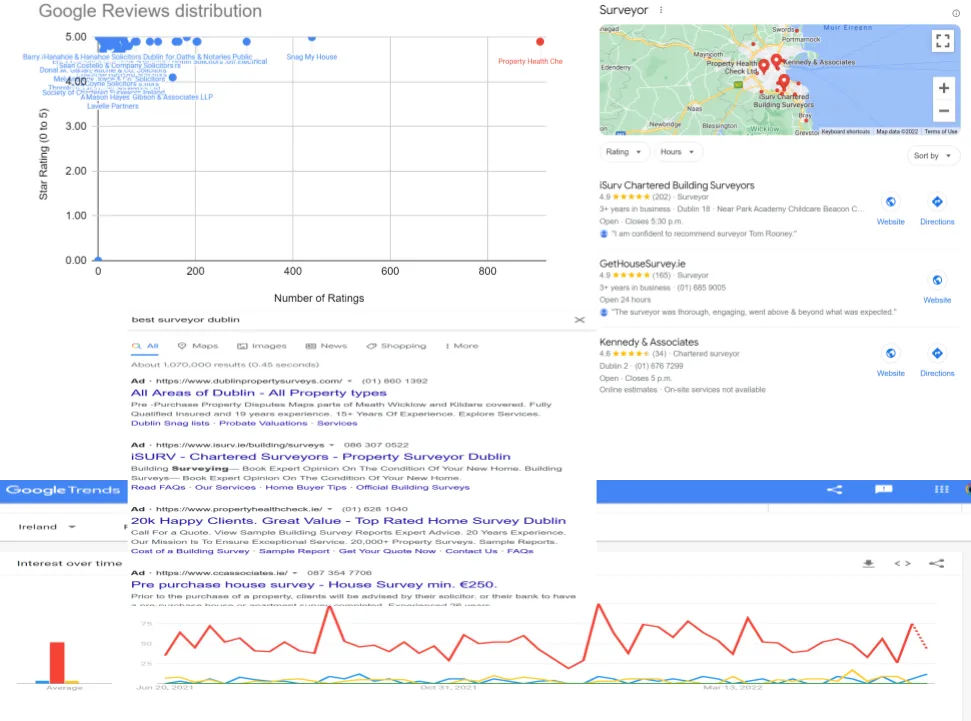Click the Property Health Check map pin
This screenshot has height=721, width=971.
coord(764,66)
